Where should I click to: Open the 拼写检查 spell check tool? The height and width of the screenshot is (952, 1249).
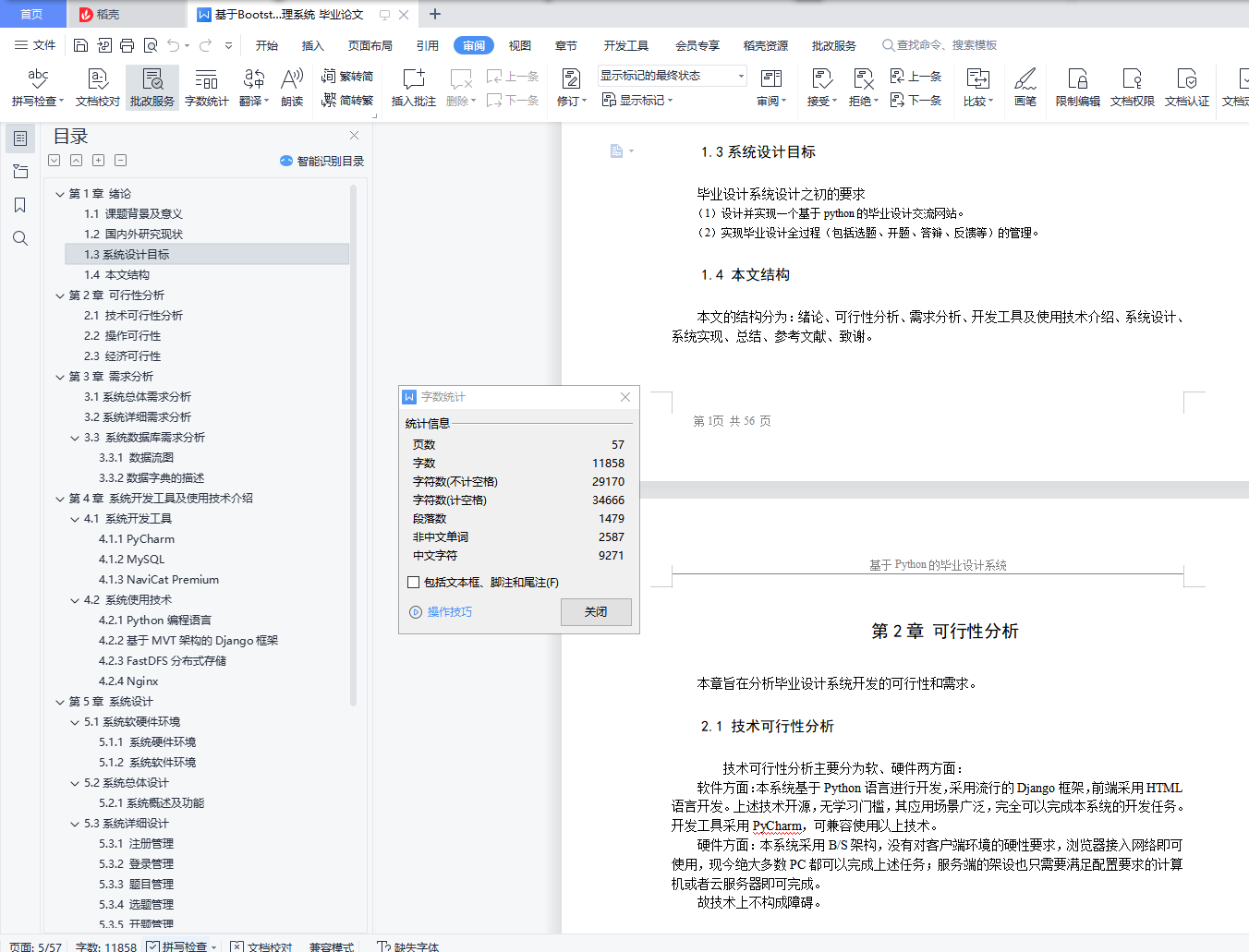point(38,89)
